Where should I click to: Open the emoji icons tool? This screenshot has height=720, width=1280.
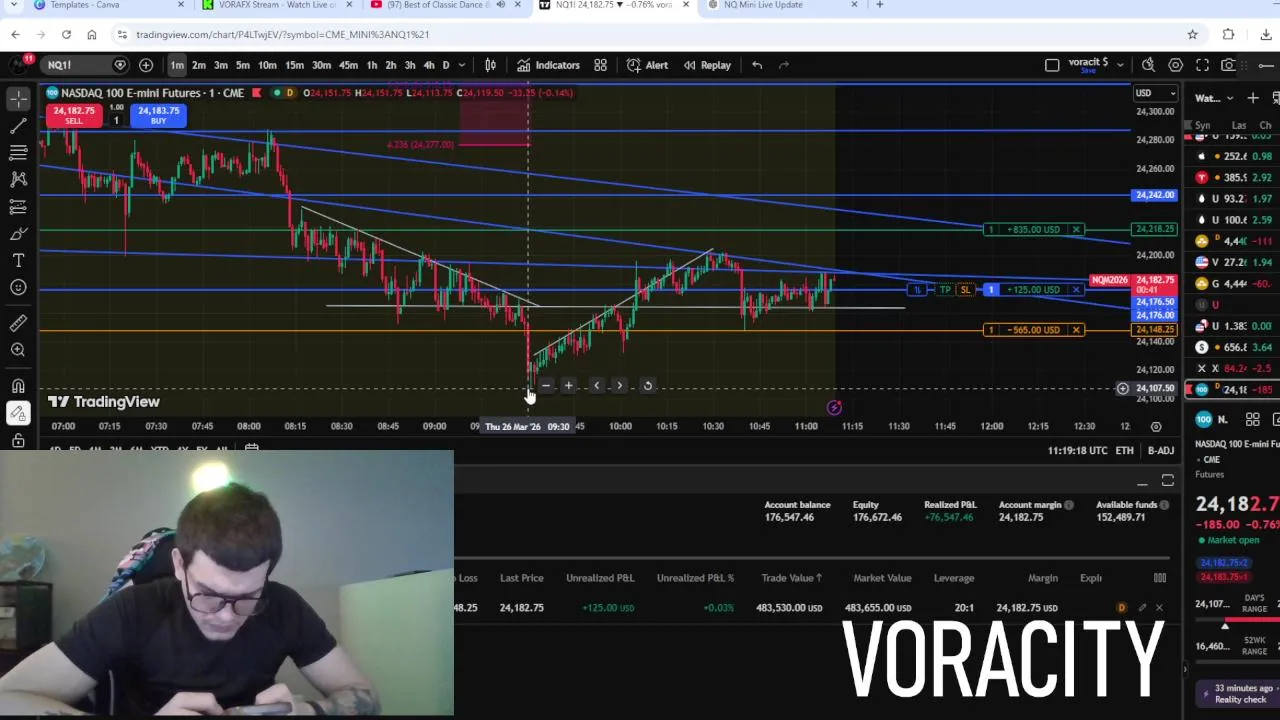[x=18, y=288]
